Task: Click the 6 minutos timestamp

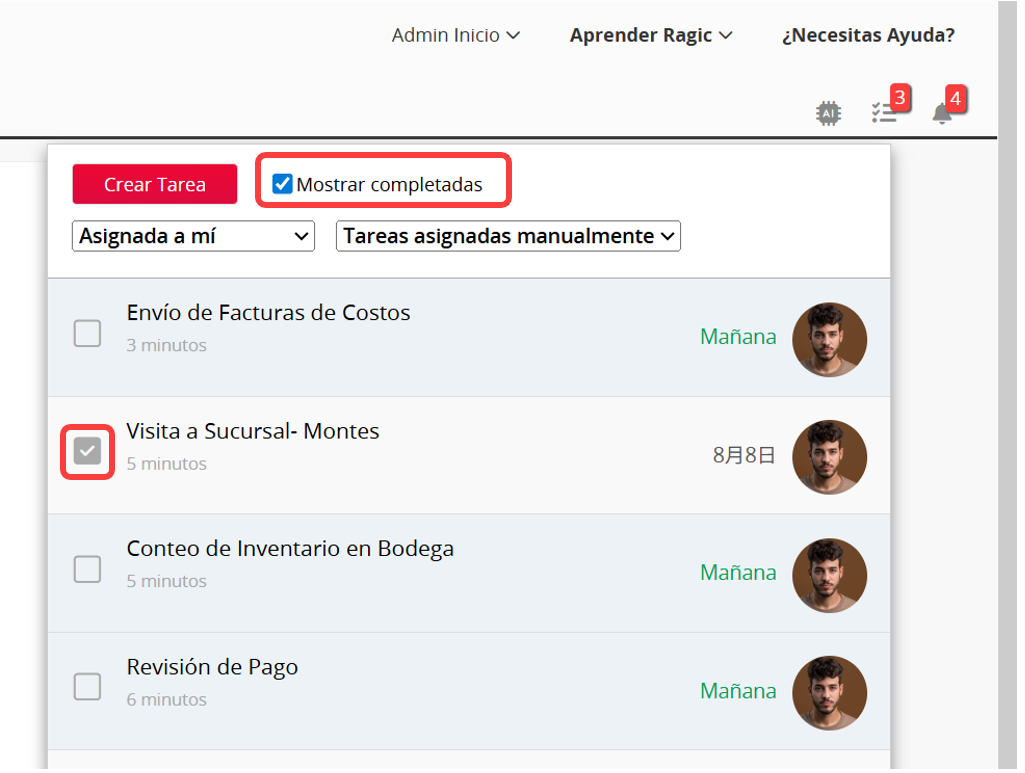Action: 167,700
